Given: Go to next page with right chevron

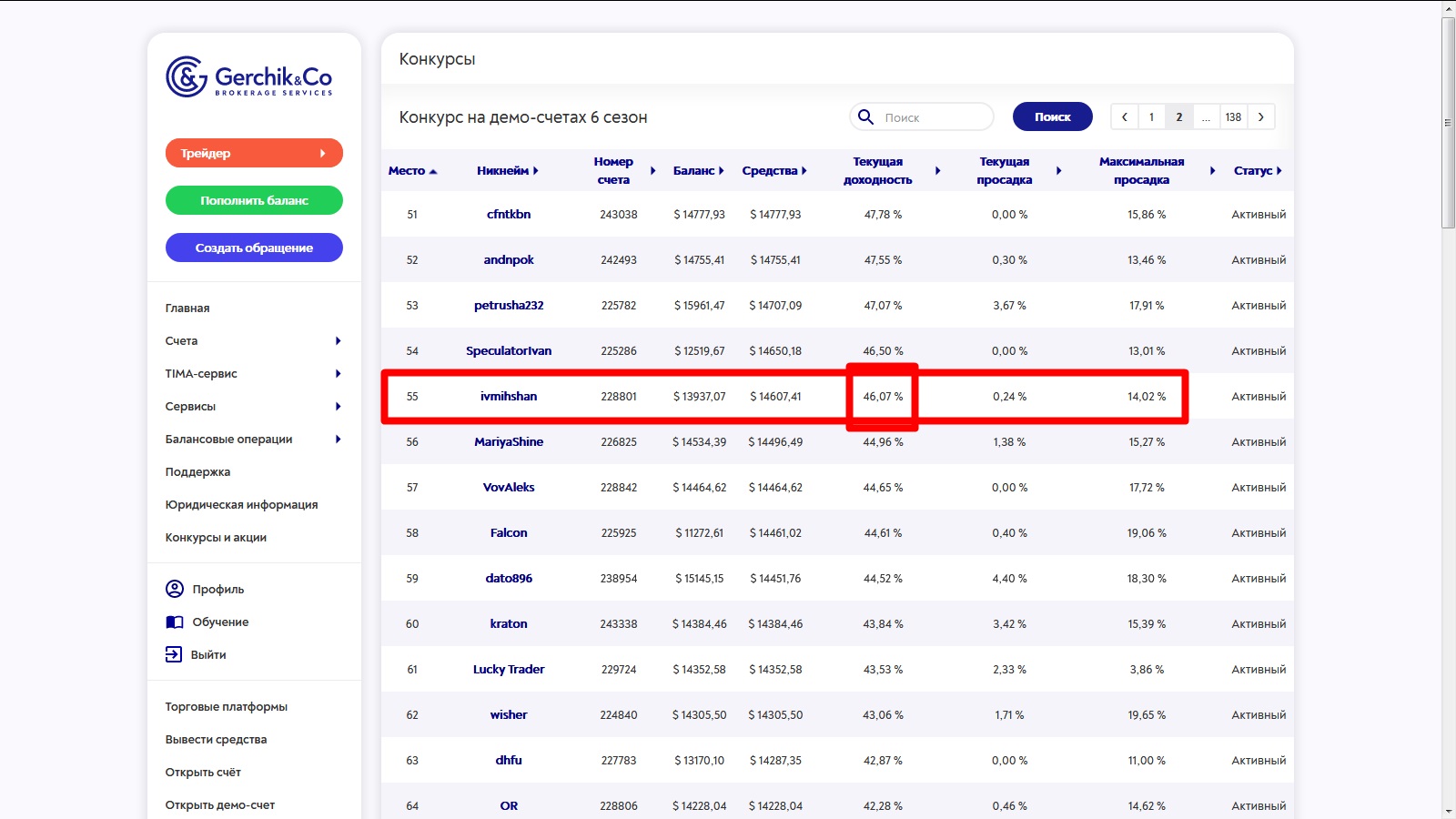Looking at the screenshot, I should click(1260, 117).
